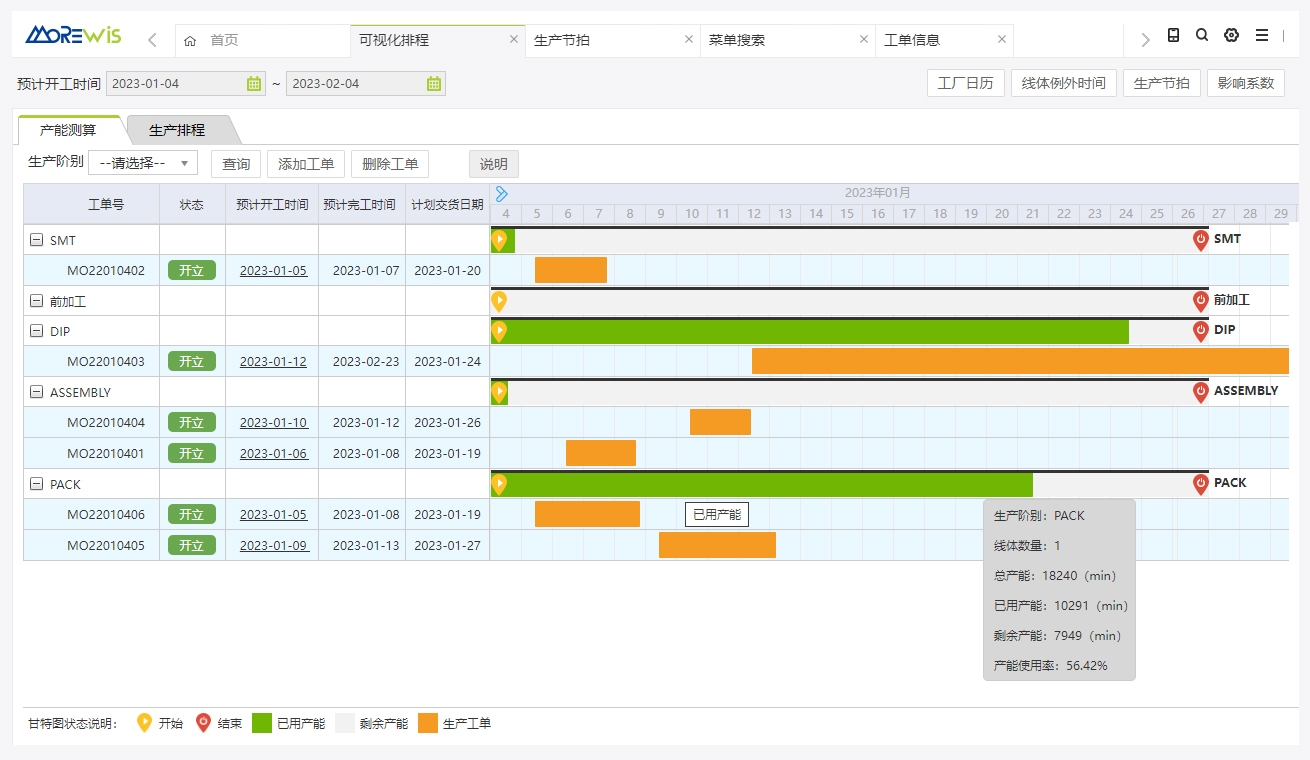Open the calendar picker for start date 2023-01-04
1310x760 pixels.
pos(254,84)
